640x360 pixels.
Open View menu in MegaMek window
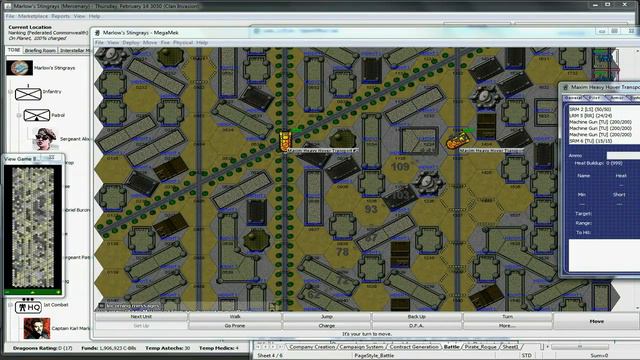[x=113, y=42]
